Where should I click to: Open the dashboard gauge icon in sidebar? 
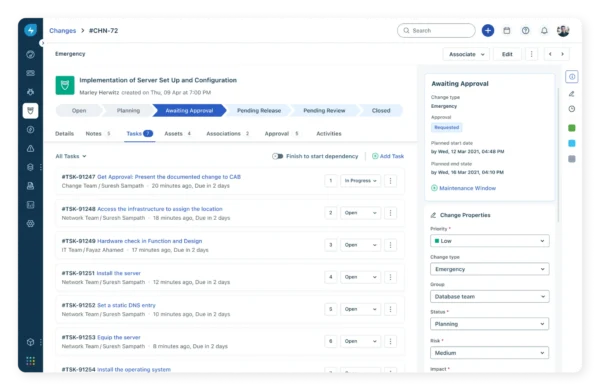tap(31, 54)
